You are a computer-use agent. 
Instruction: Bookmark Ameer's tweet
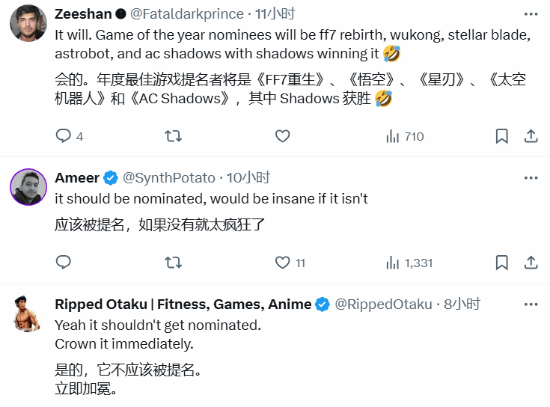[502, 262]
